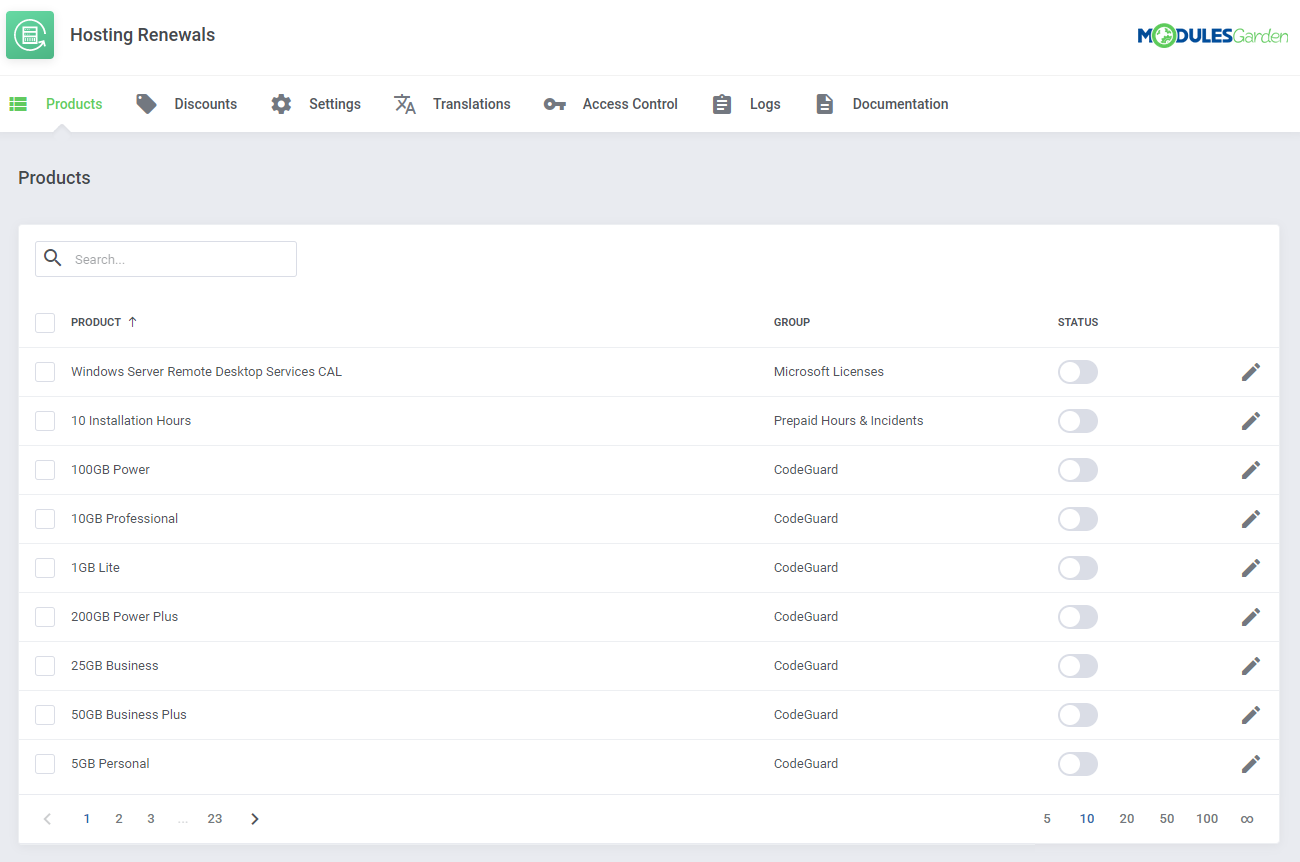Check the 10GB Professional row checkbox

coord(45,519)
